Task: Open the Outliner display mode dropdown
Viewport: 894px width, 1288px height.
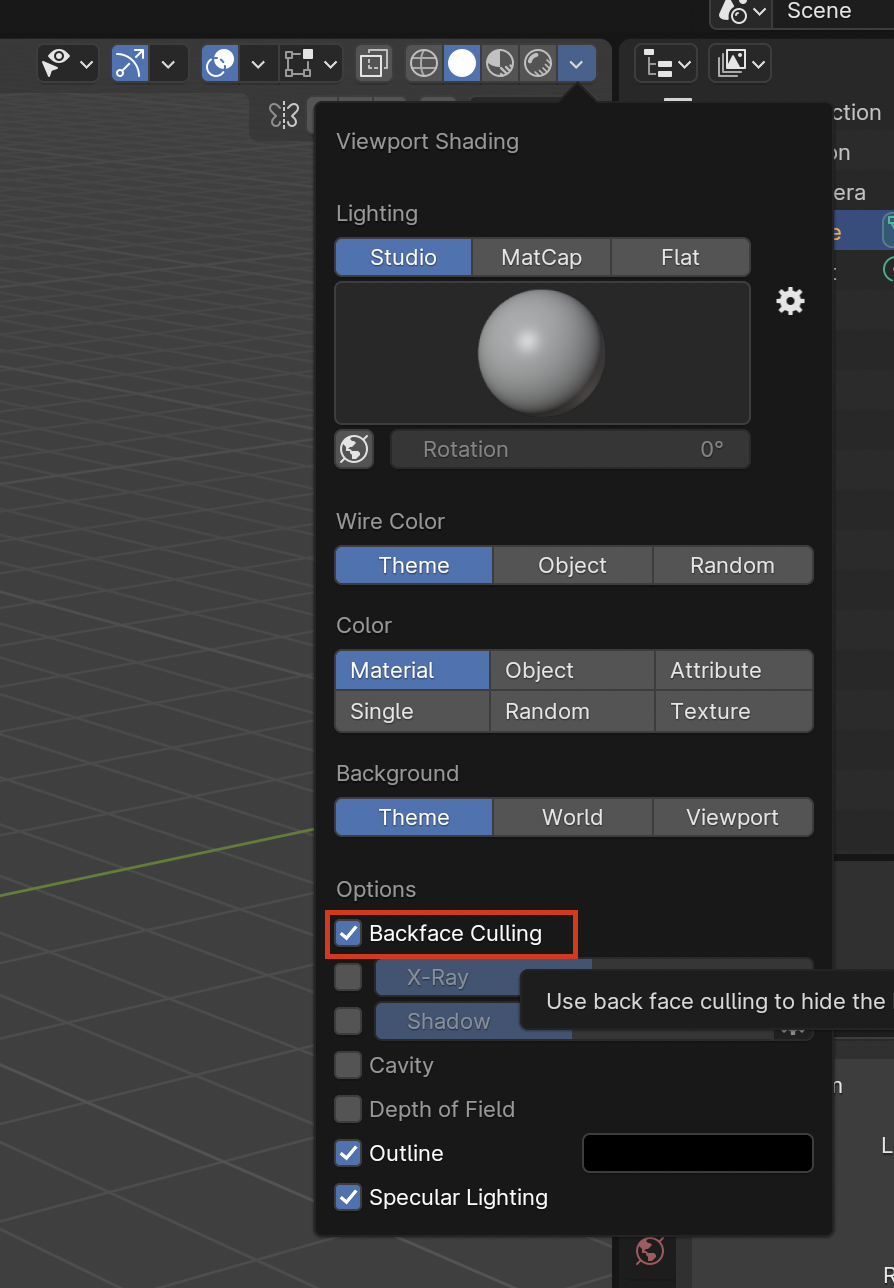Action: click(666, 63)
